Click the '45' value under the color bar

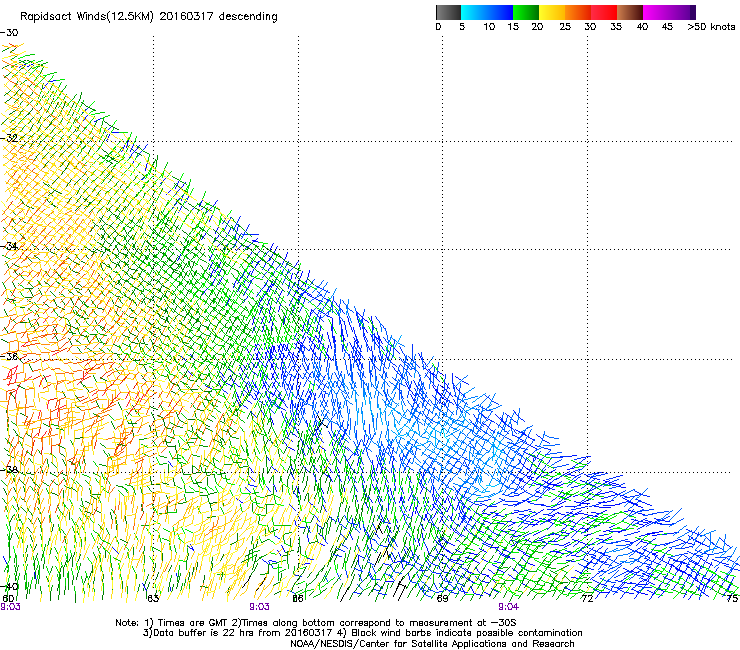pos(667,27)
